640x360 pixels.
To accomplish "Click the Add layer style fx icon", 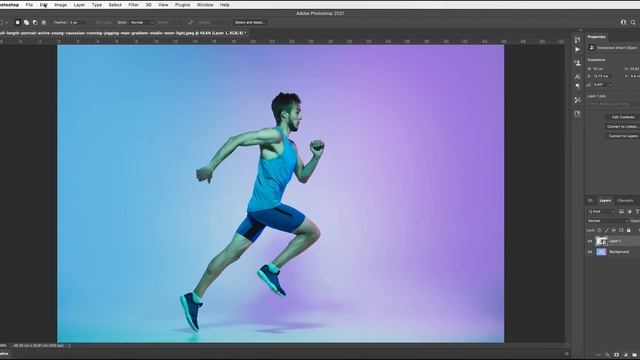I will click(x=607, y=355).
